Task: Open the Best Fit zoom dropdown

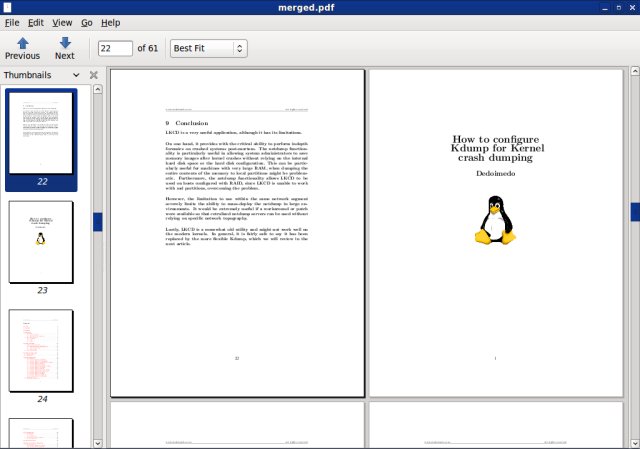Action: pyautogui.click(x=209, y=48)
